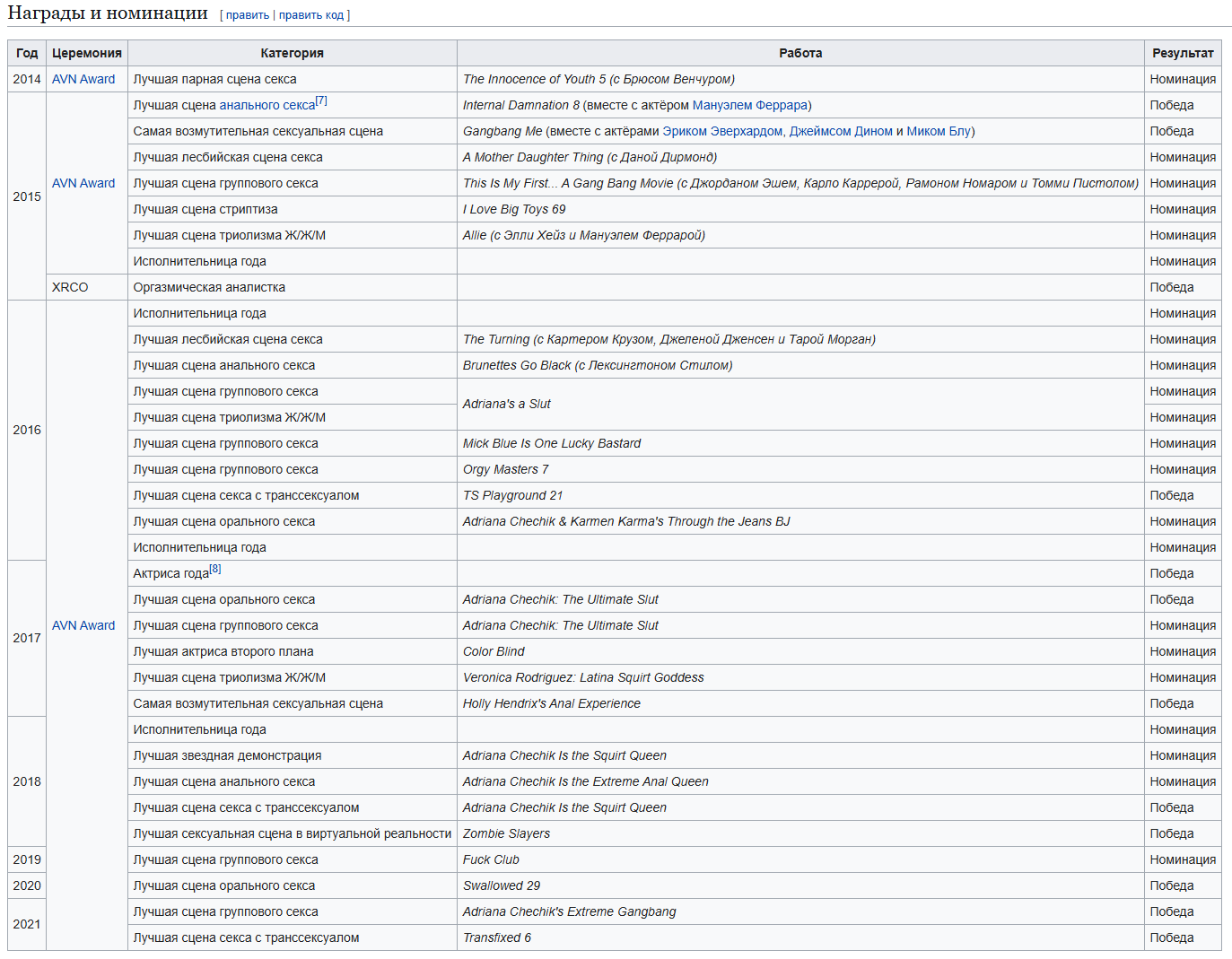Click "Лучшая звездная демонстрация" category cell

tap(293, 755)
